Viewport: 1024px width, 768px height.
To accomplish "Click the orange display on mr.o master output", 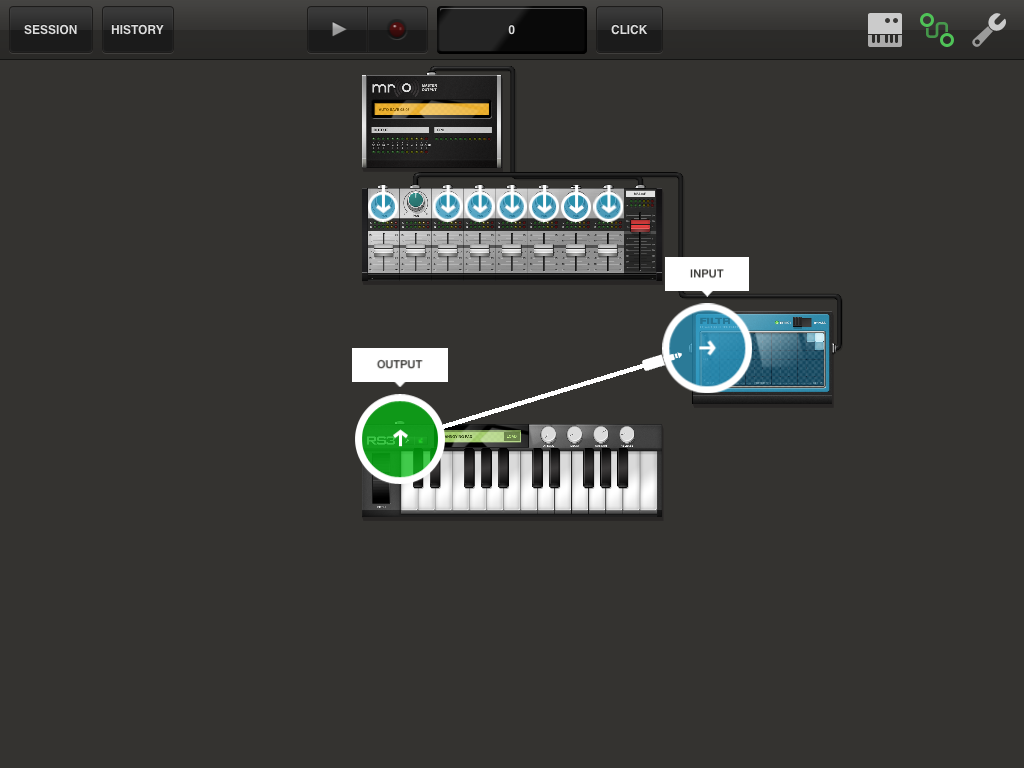I will point(432,109).
